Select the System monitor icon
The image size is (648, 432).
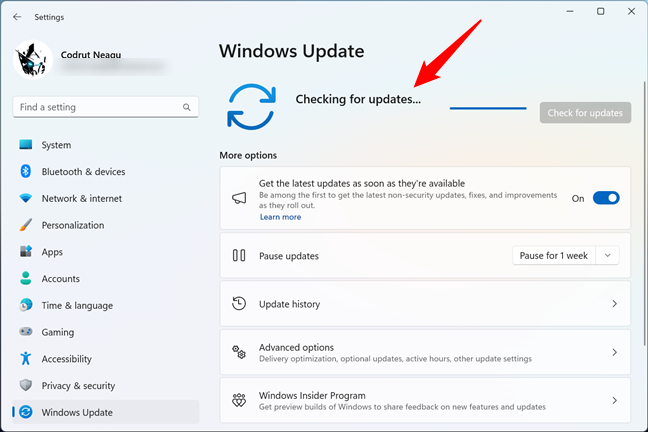26,145
